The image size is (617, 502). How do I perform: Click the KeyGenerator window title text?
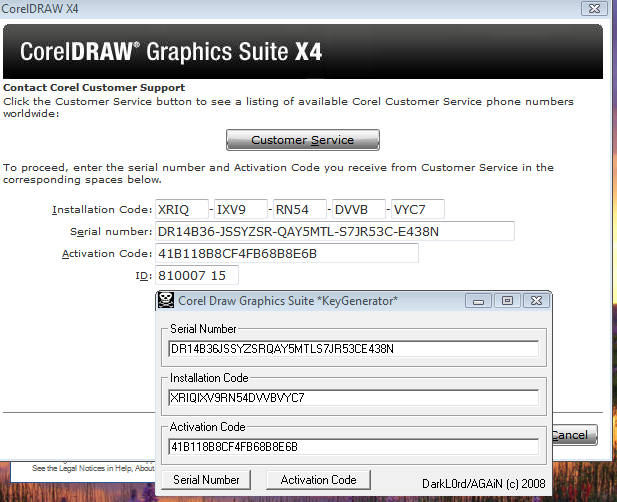[288, 301]
